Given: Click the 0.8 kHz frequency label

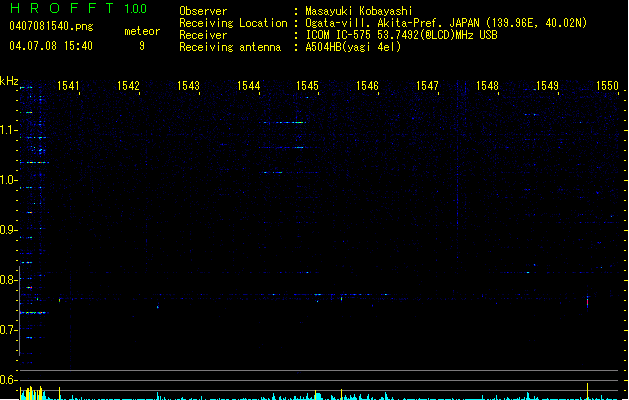Looking at the screenshot, I should tap(8, 279).
